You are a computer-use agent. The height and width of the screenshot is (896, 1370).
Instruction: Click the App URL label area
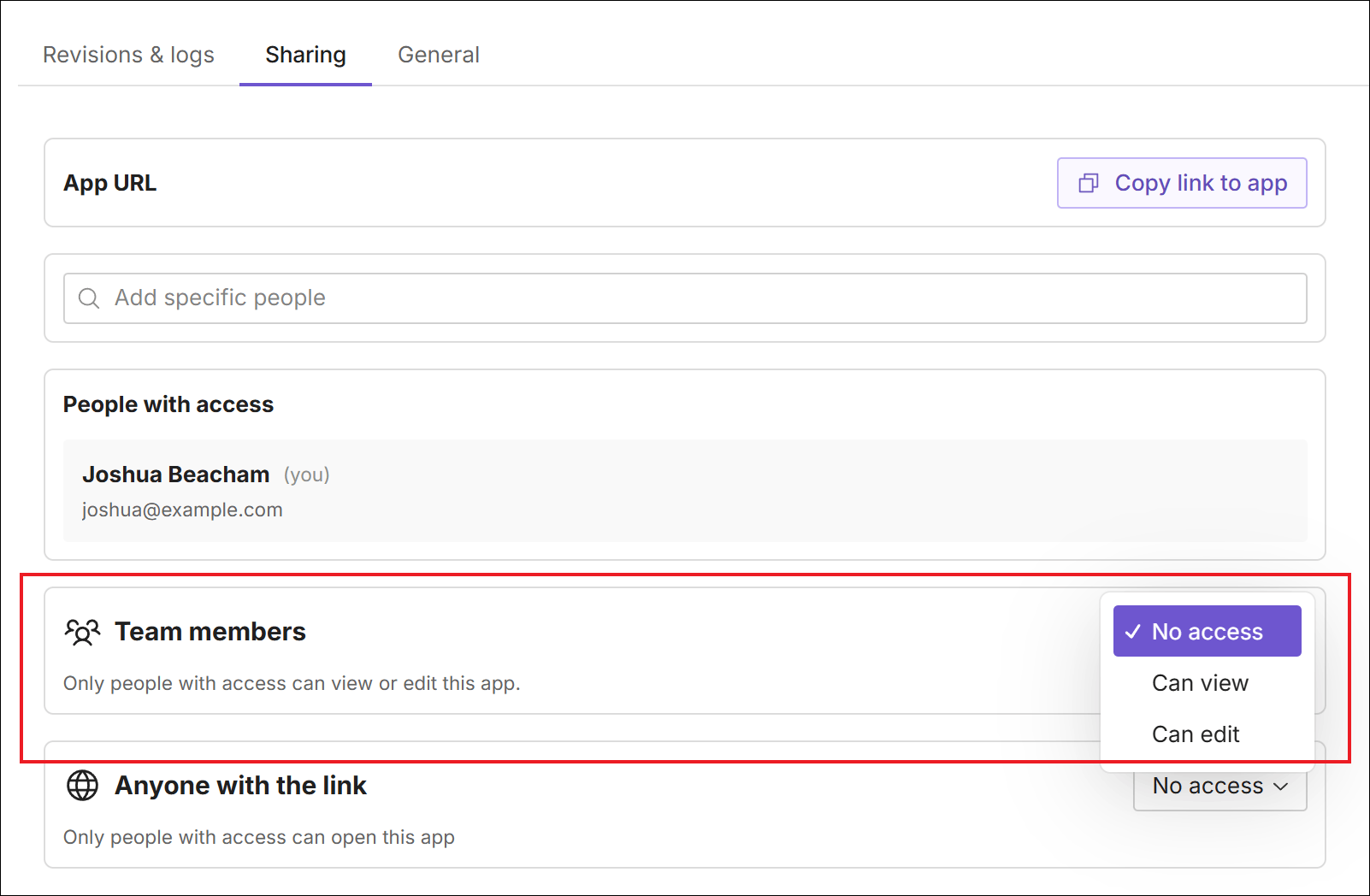109,182
